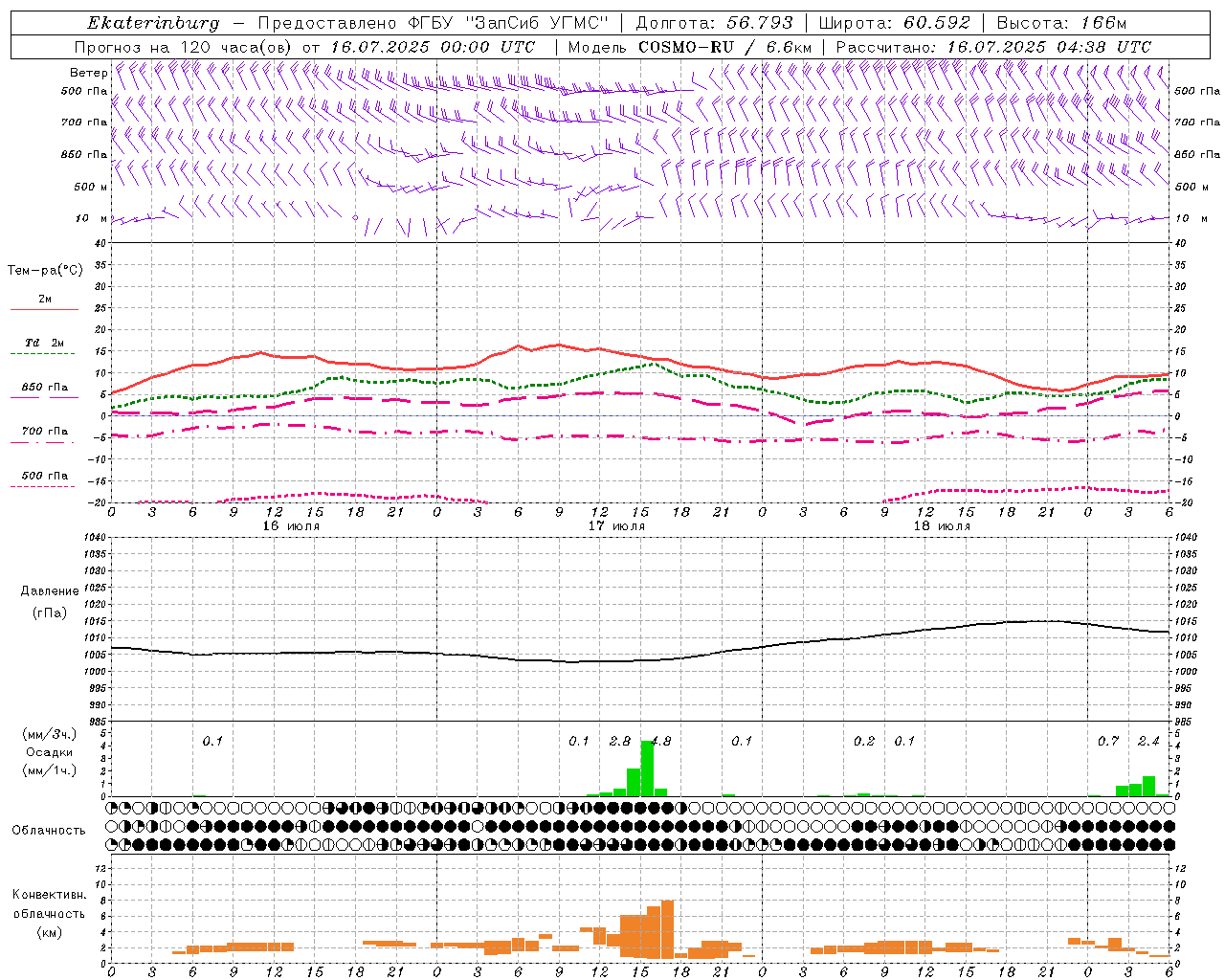Click the 0.7 precipitation amount value

(x=1108, y=742)
